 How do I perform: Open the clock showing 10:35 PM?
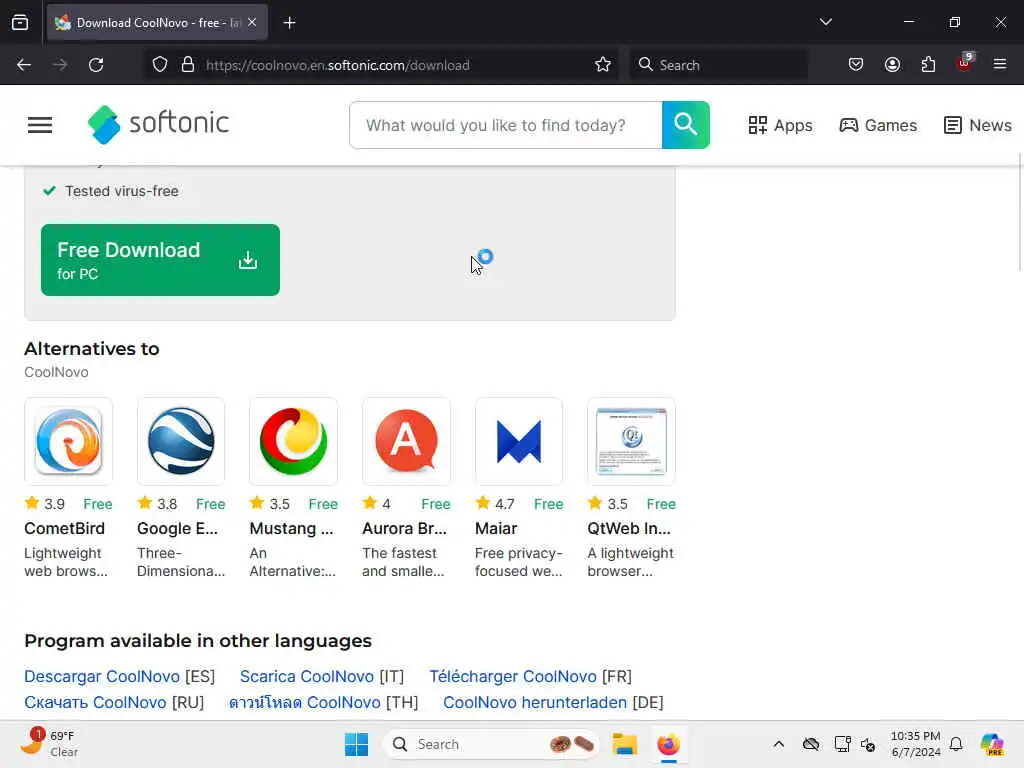[916, 744]
